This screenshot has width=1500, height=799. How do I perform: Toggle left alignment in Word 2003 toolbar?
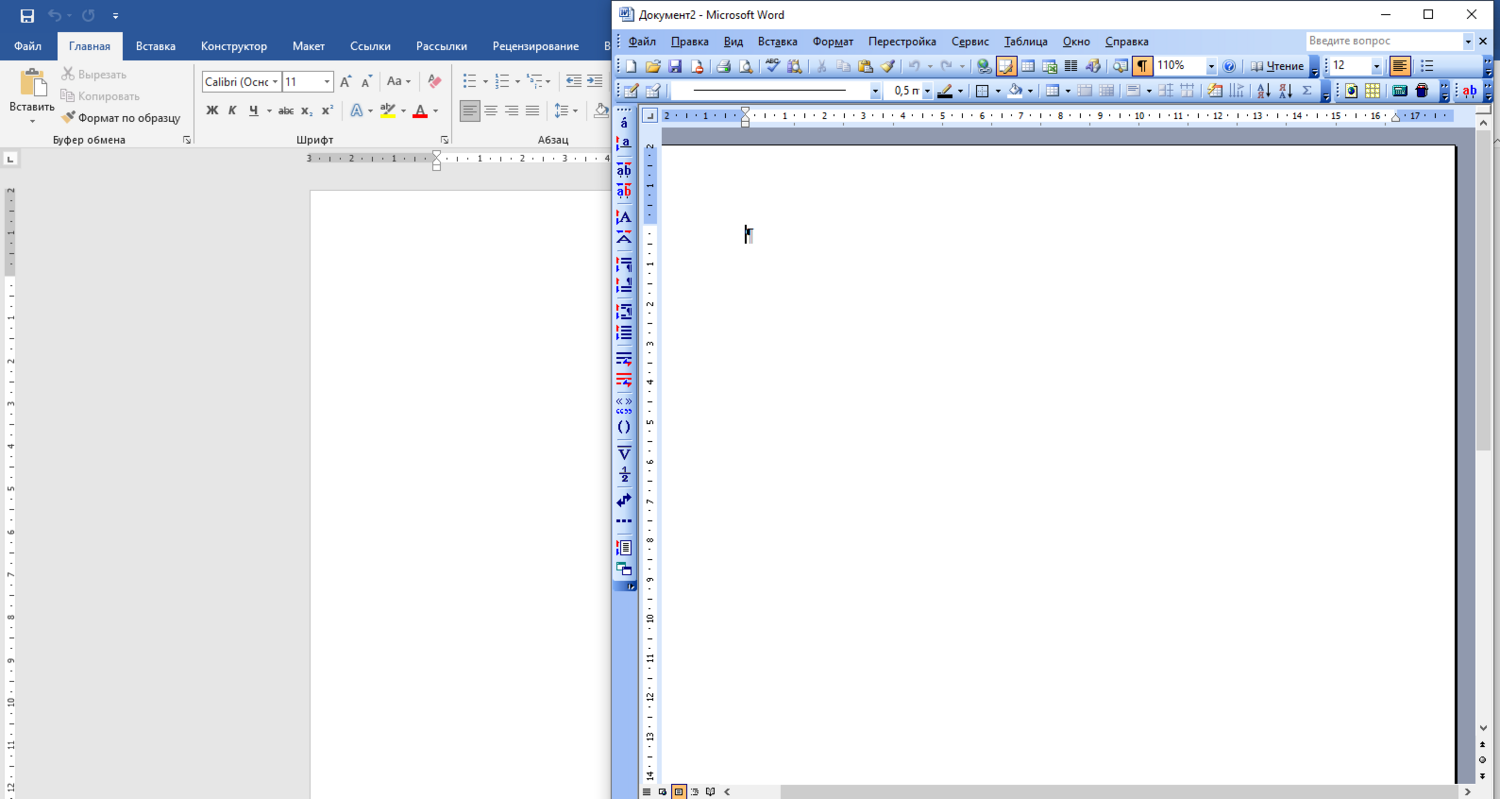(1400, 66)
